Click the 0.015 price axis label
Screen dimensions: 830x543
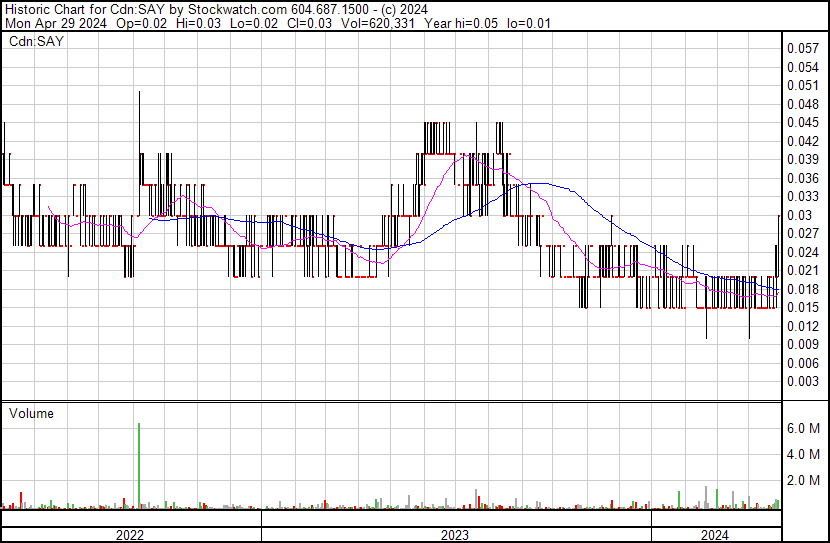[802, 307]
